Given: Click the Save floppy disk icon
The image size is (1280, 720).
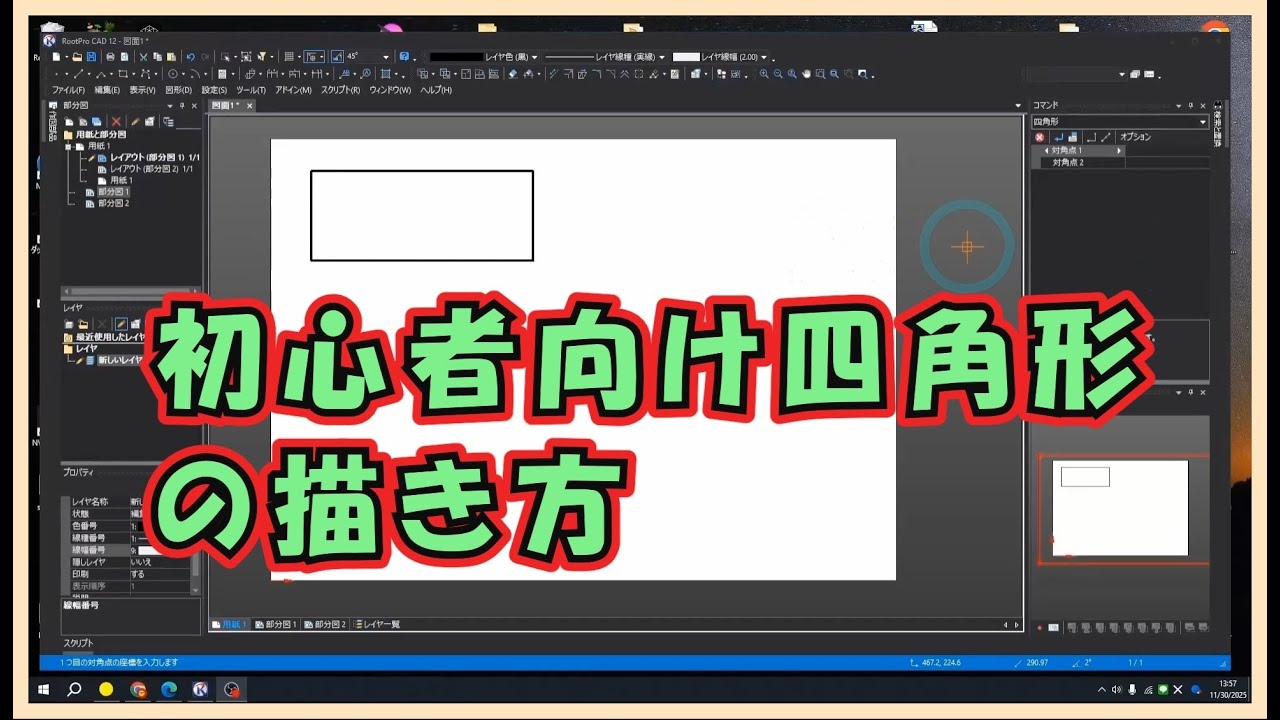Looking at the screenshot, I should [91, 57].
